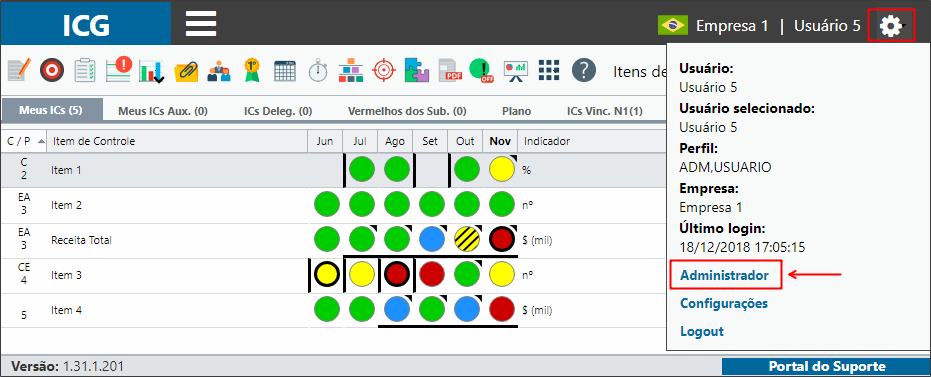This screenshot has height=377, width=931.
Task: Click the settings gear icon
Action: (x=891, y=26)
